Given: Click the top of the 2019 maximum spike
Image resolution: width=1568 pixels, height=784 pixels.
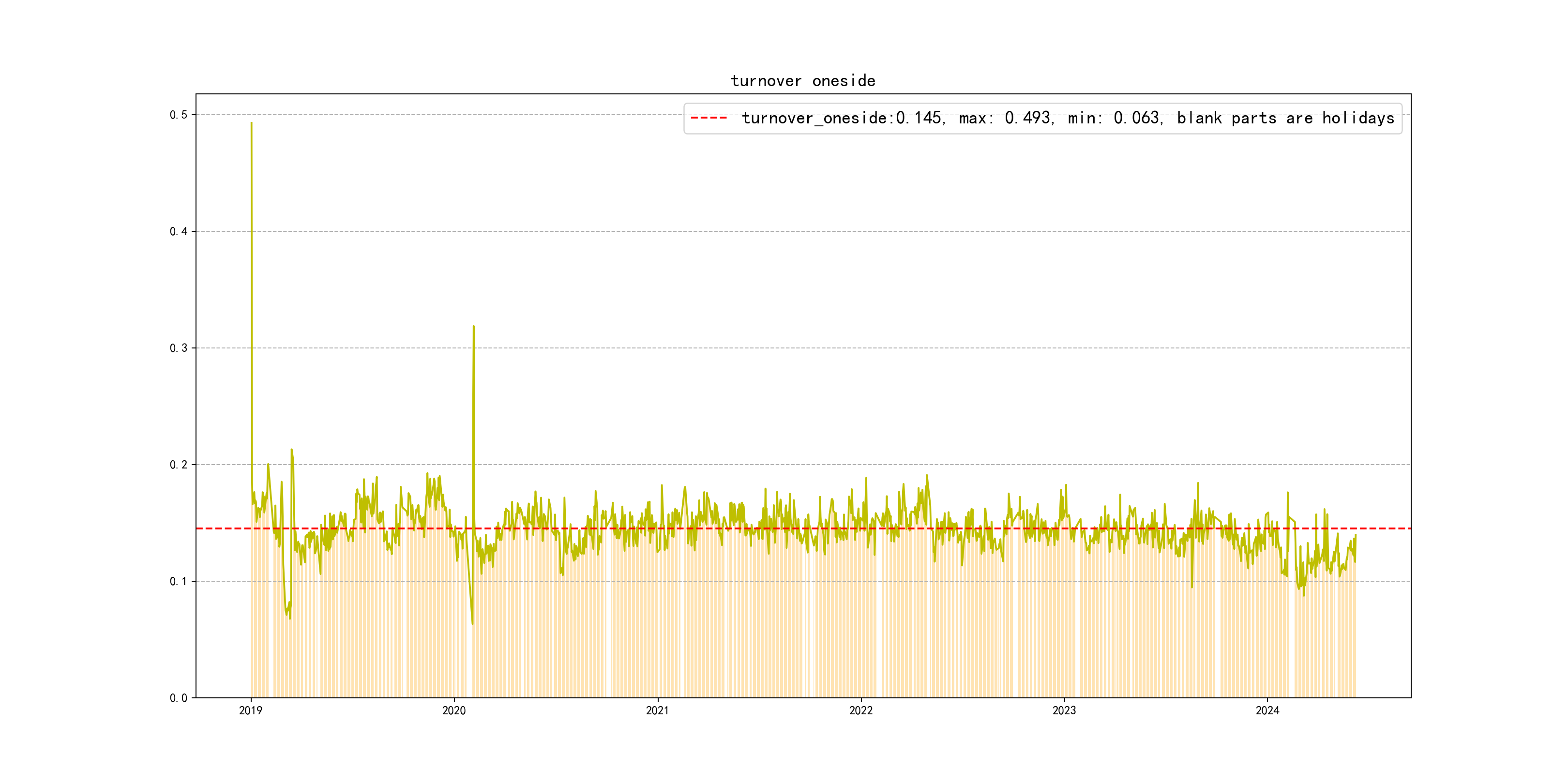Looking at the screenshot, I should click(x=251, y=123).
